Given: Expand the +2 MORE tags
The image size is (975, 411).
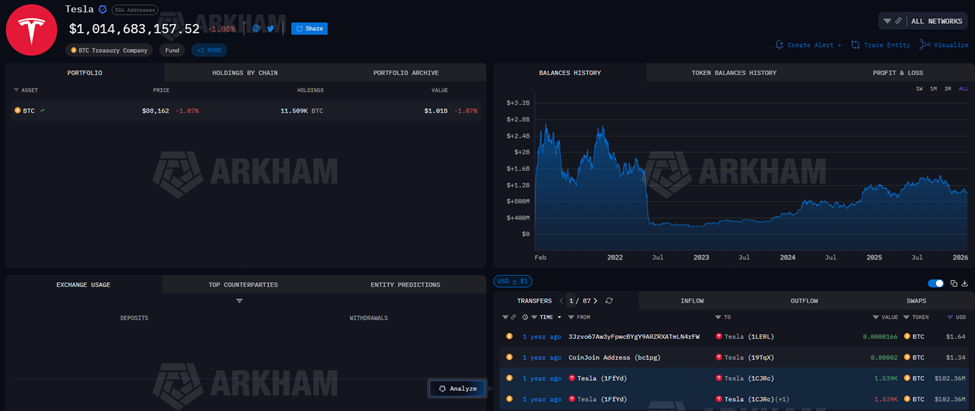Looking at the screenshot, I should pyautogui.click(x=210, y=50).
